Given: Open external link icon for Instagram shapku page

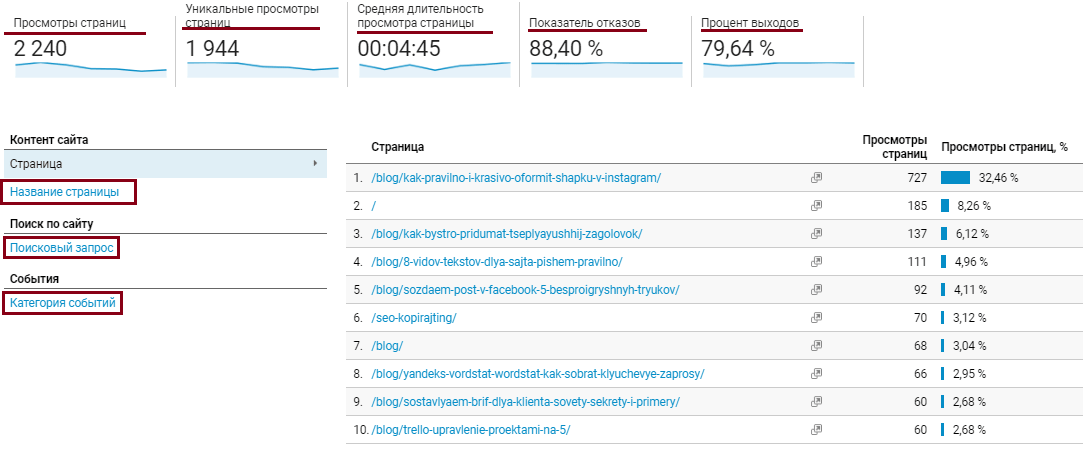Looking at the screenshot, I should click(817, 178).
